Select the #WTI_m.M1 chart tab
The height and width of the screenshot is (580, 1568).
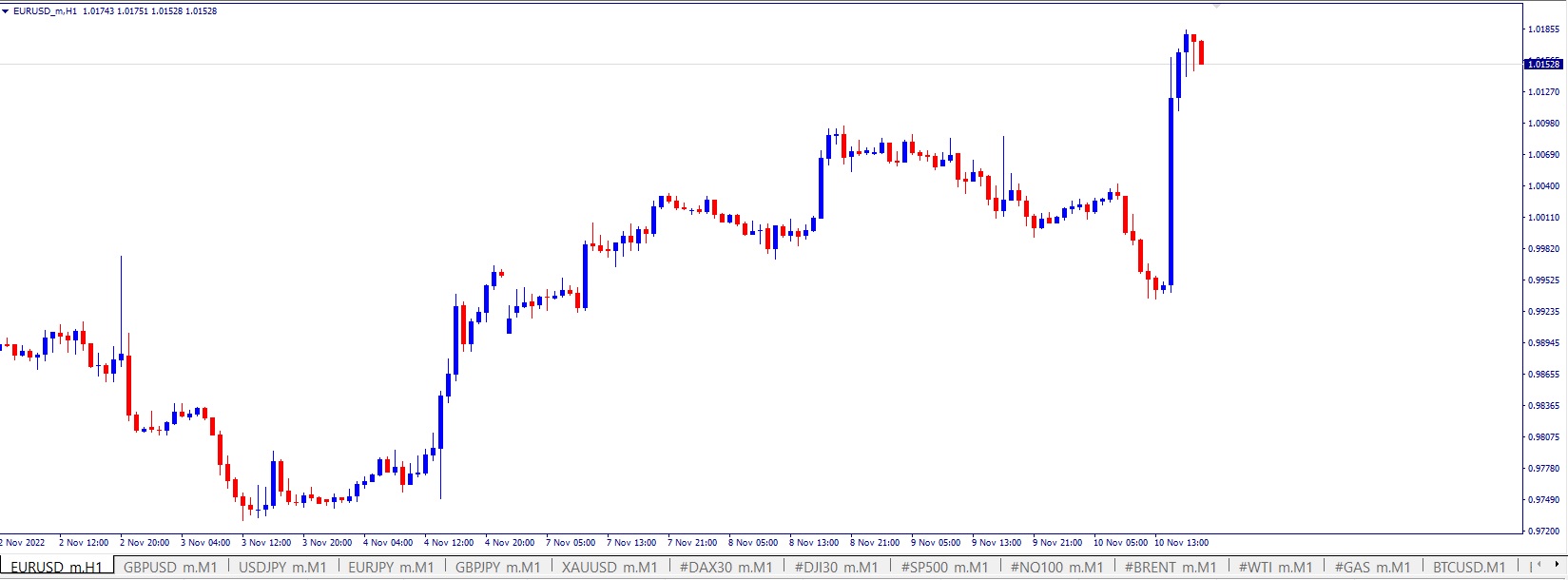coord(1275,568)
